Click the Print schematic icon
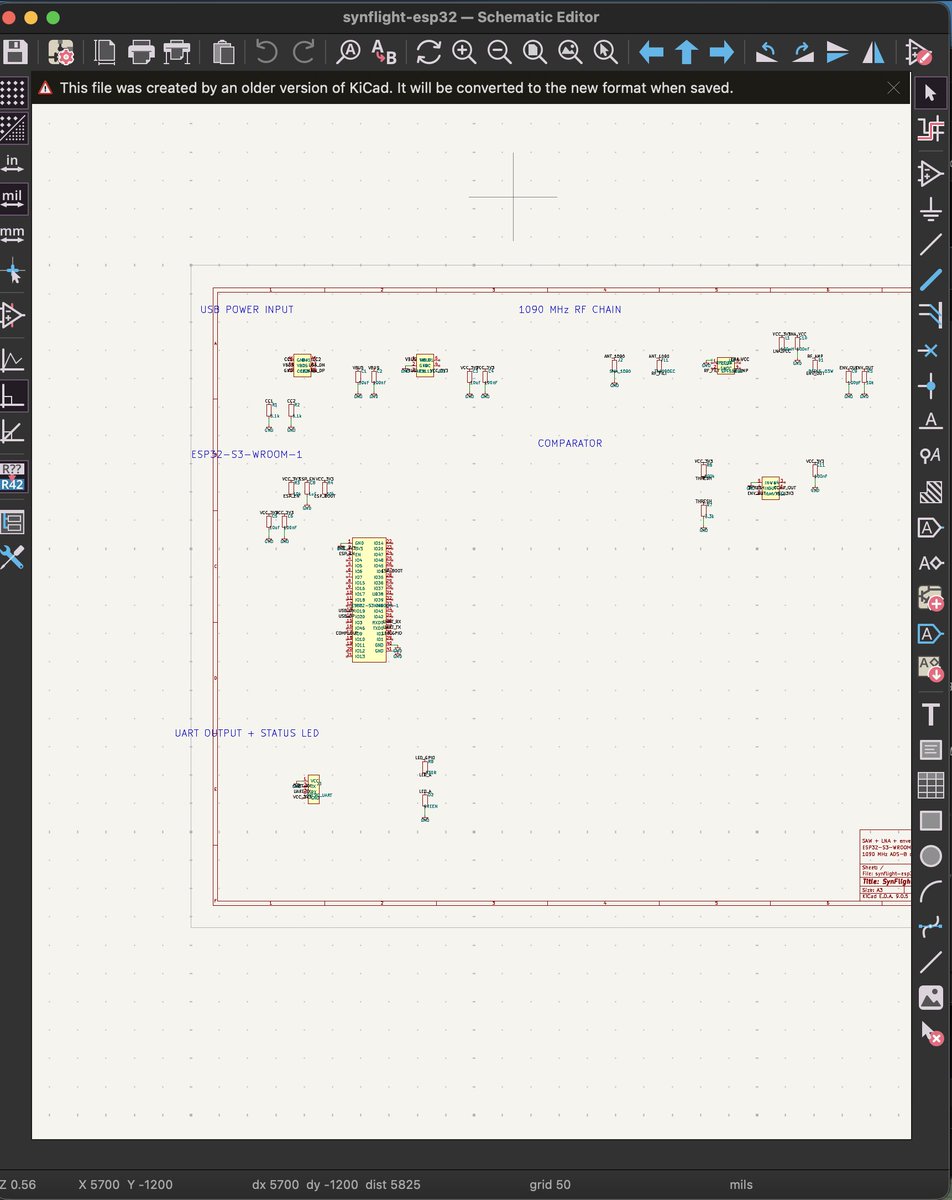This screenshot has height=1200, width=952. click(x=140, y=52)
